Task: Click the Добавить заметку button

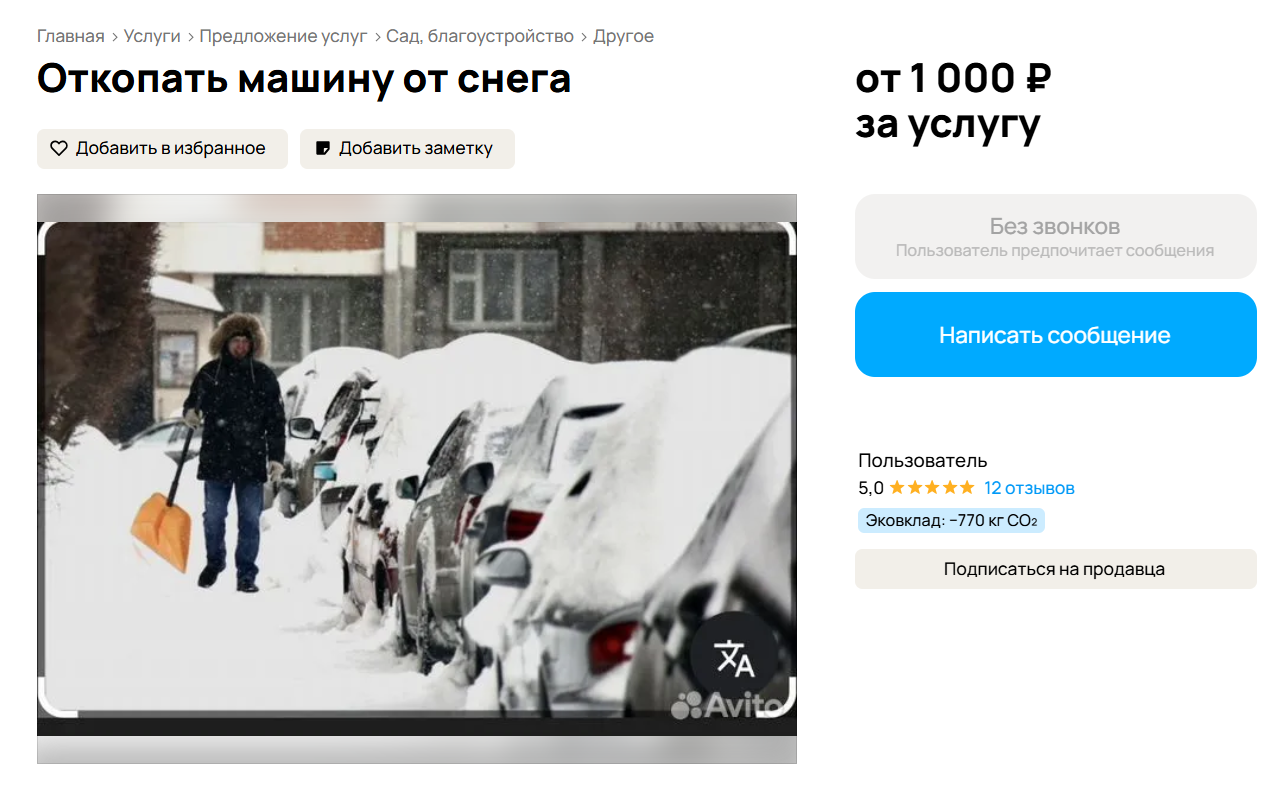Action: coord(407,149)
